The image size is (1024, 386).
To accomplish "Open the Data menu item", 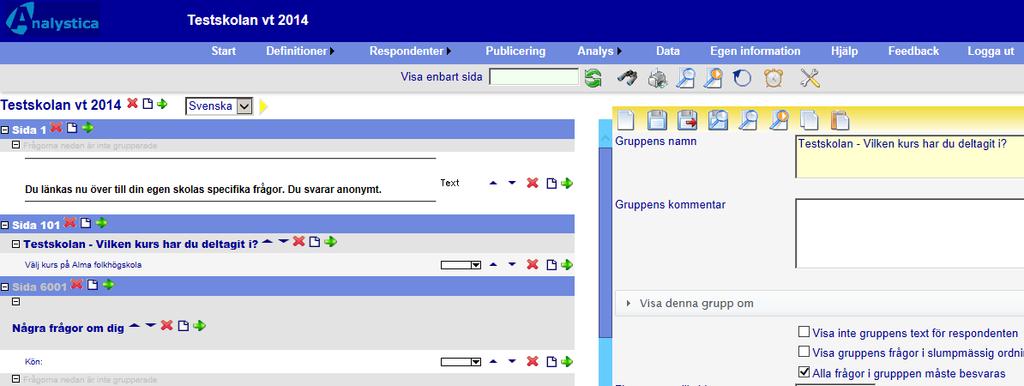I will point(667,51).
